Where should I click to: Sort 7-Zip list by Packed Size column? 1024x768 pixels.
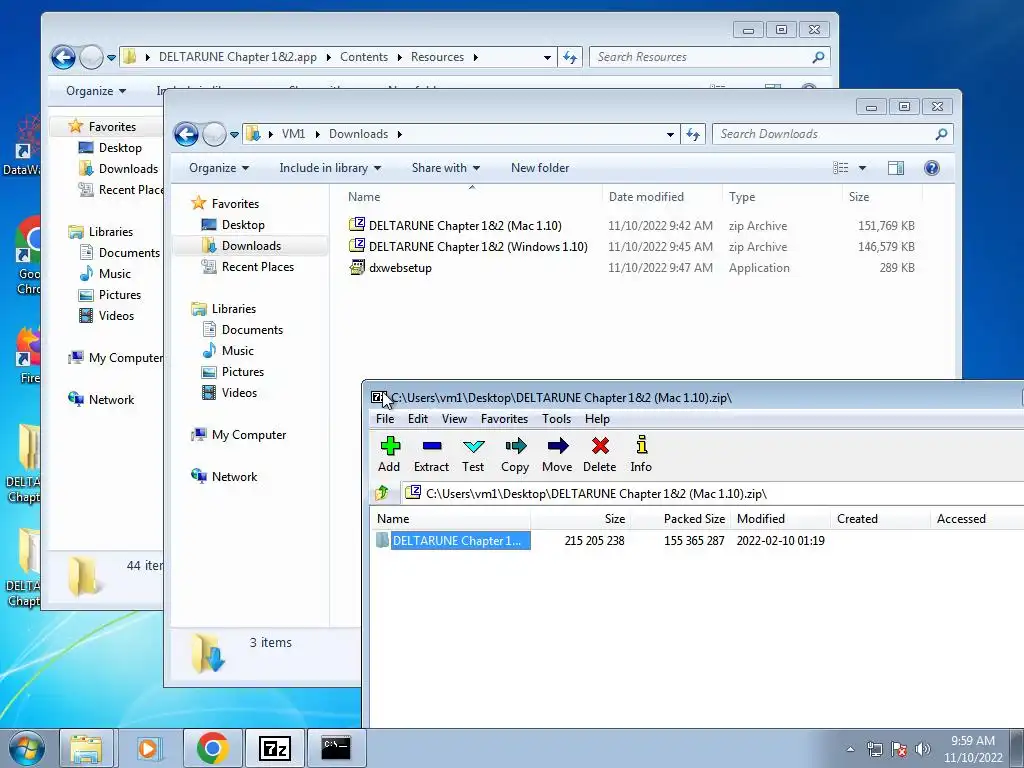[x=694, y=519]
